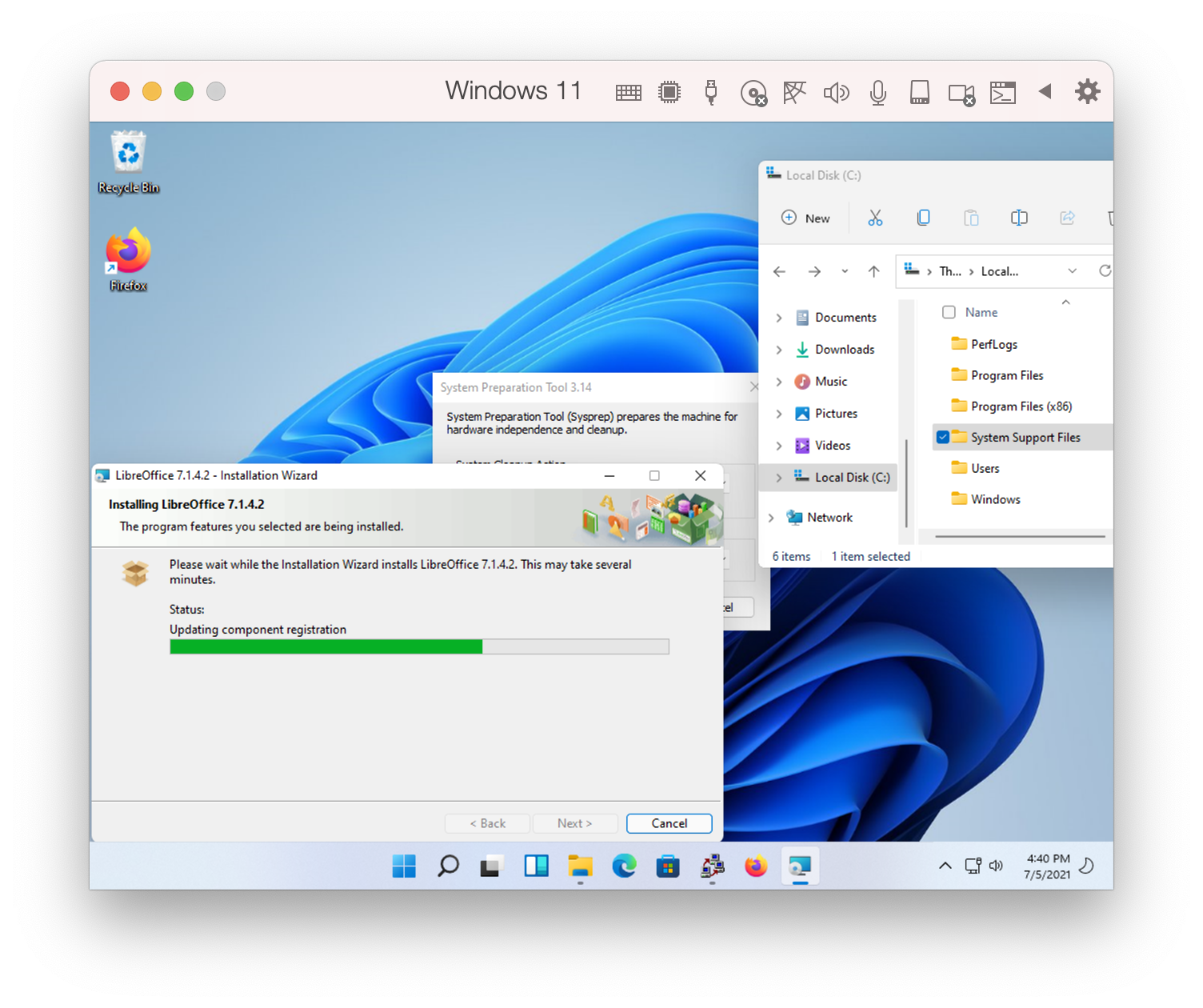Cancel the LibreOffice installation

(669, 823)
